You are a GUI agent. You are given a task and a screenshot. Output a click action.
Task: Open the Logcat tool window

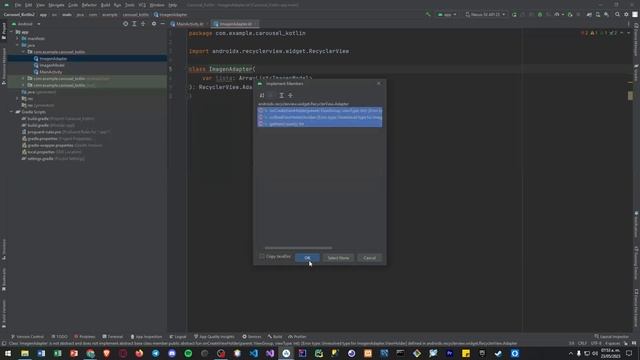pos(178,337)
